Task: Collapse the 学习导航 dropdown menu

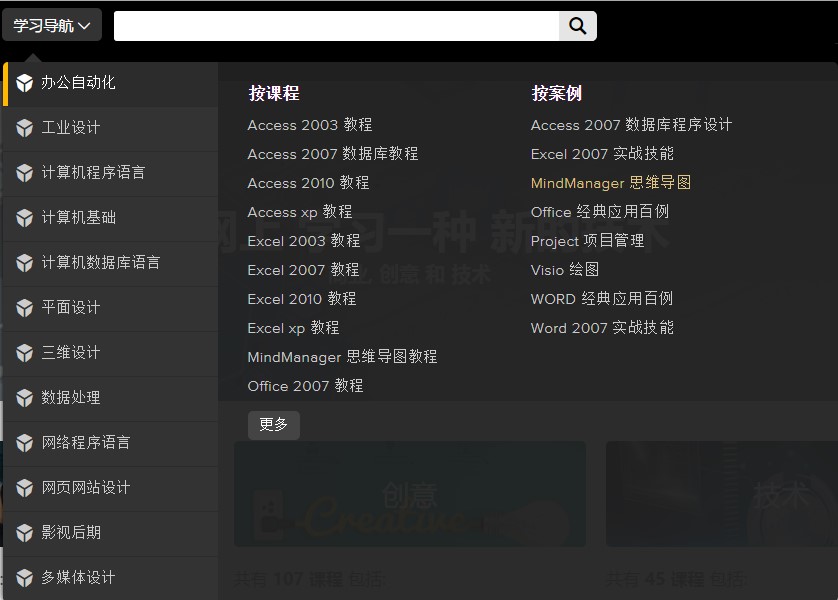Action: point(52,25)
